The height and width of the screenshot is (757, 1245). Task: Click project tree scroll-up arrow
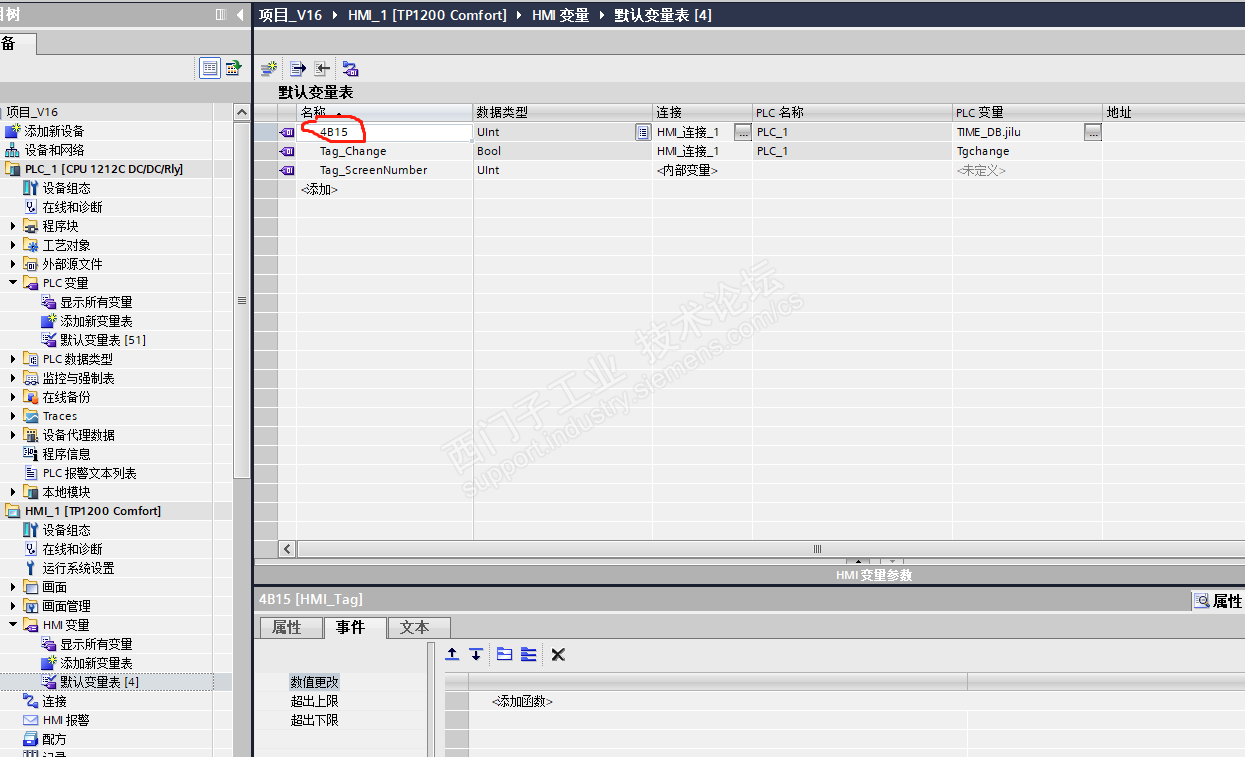click(241, 112)
